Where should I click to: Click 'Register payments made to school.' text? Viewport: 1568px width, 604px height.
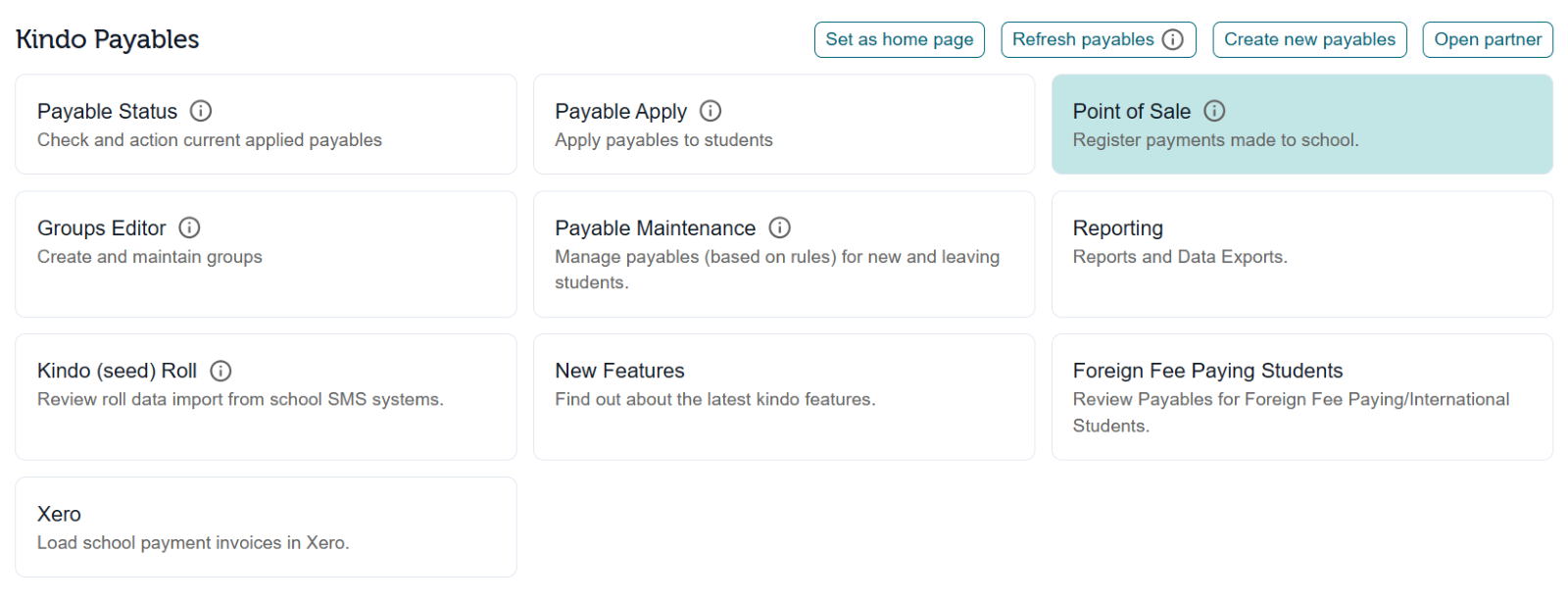click(1215, 140)
